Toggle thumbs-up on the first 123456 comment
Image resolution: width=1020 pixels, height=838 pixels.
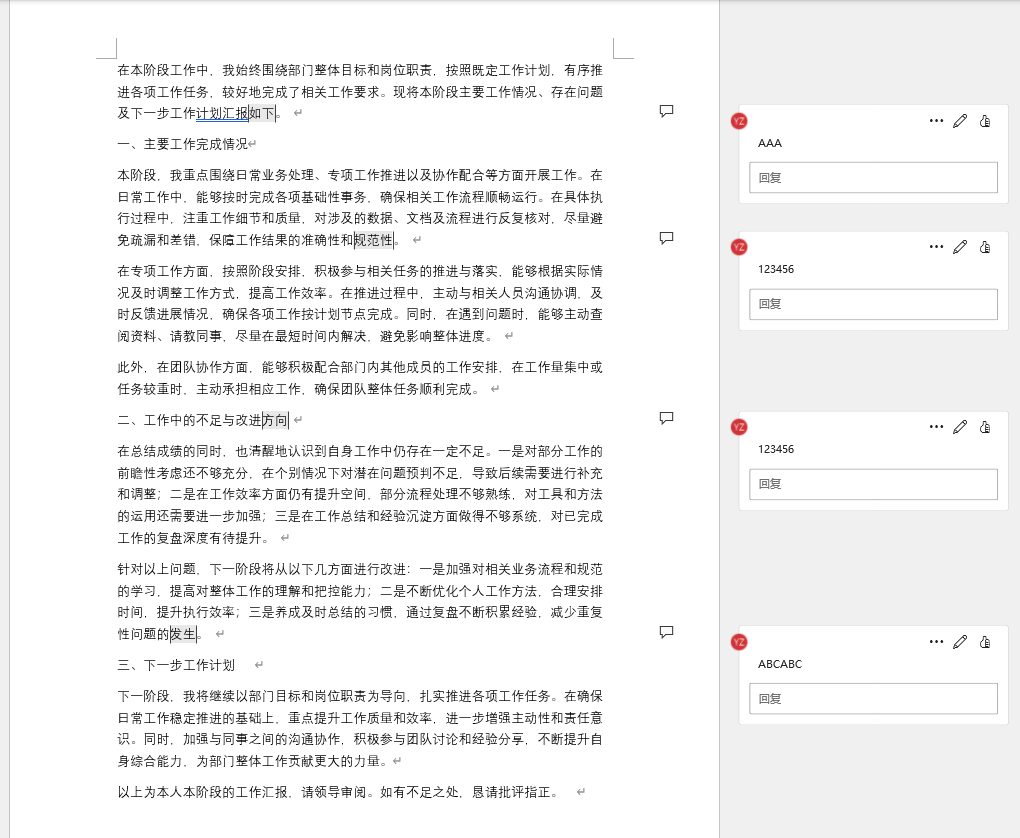pyautogui.click(x=985, y=246)
